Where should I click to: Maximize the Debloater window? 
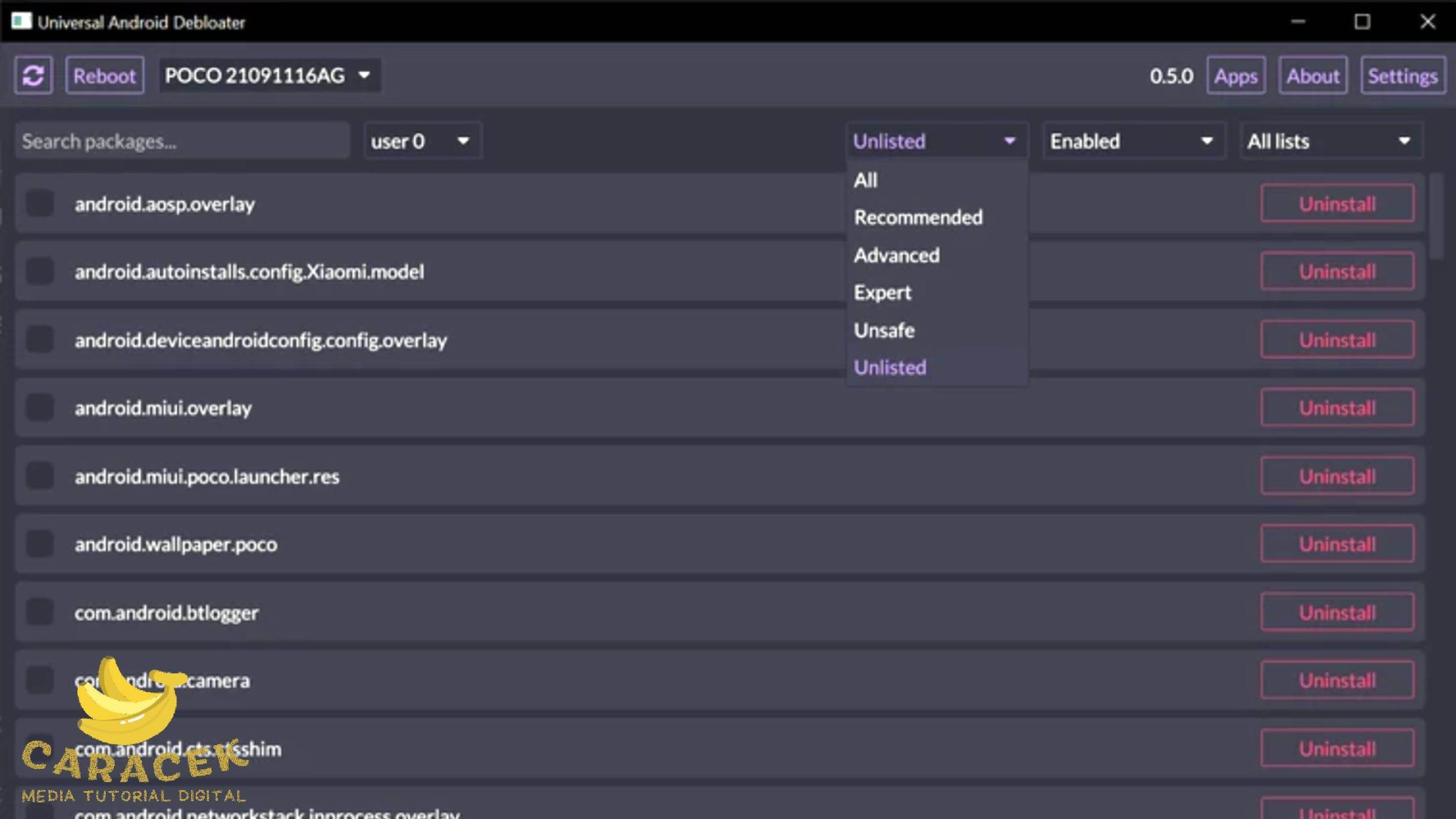point(1362,22)
